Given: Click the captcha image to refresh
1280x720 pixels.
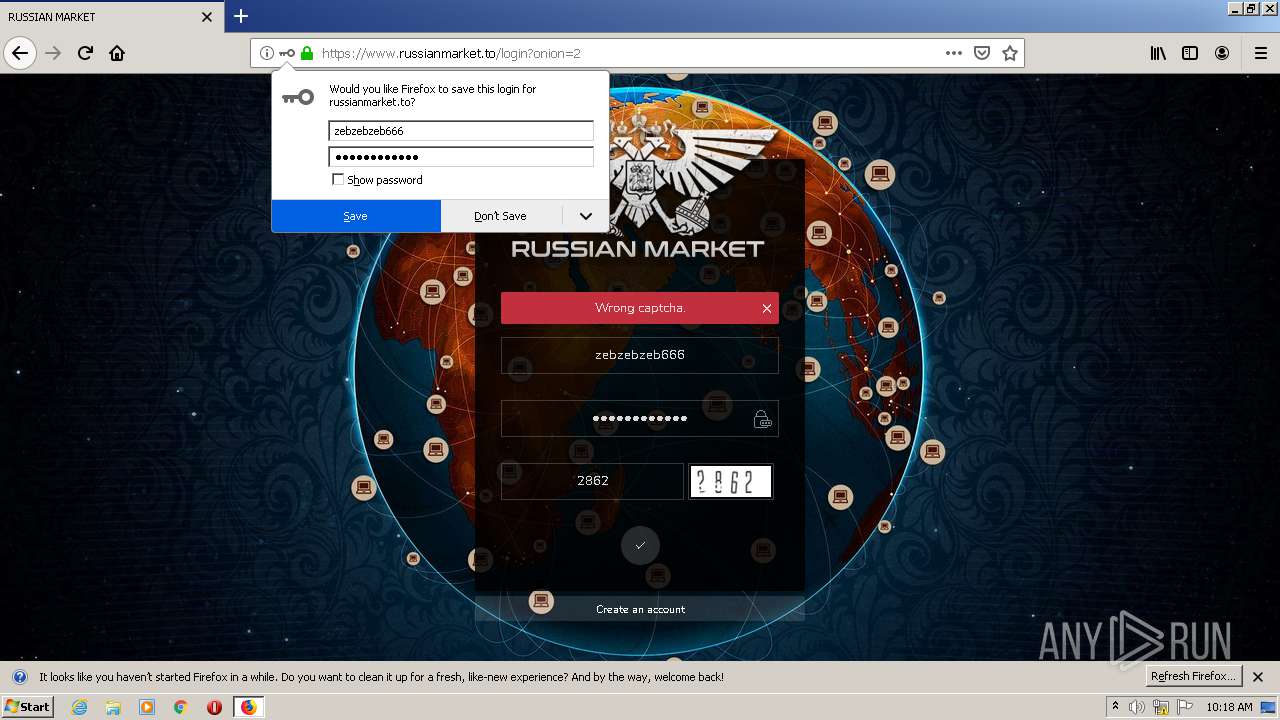Looking at the screenshot, I should [x=731, y=482].
